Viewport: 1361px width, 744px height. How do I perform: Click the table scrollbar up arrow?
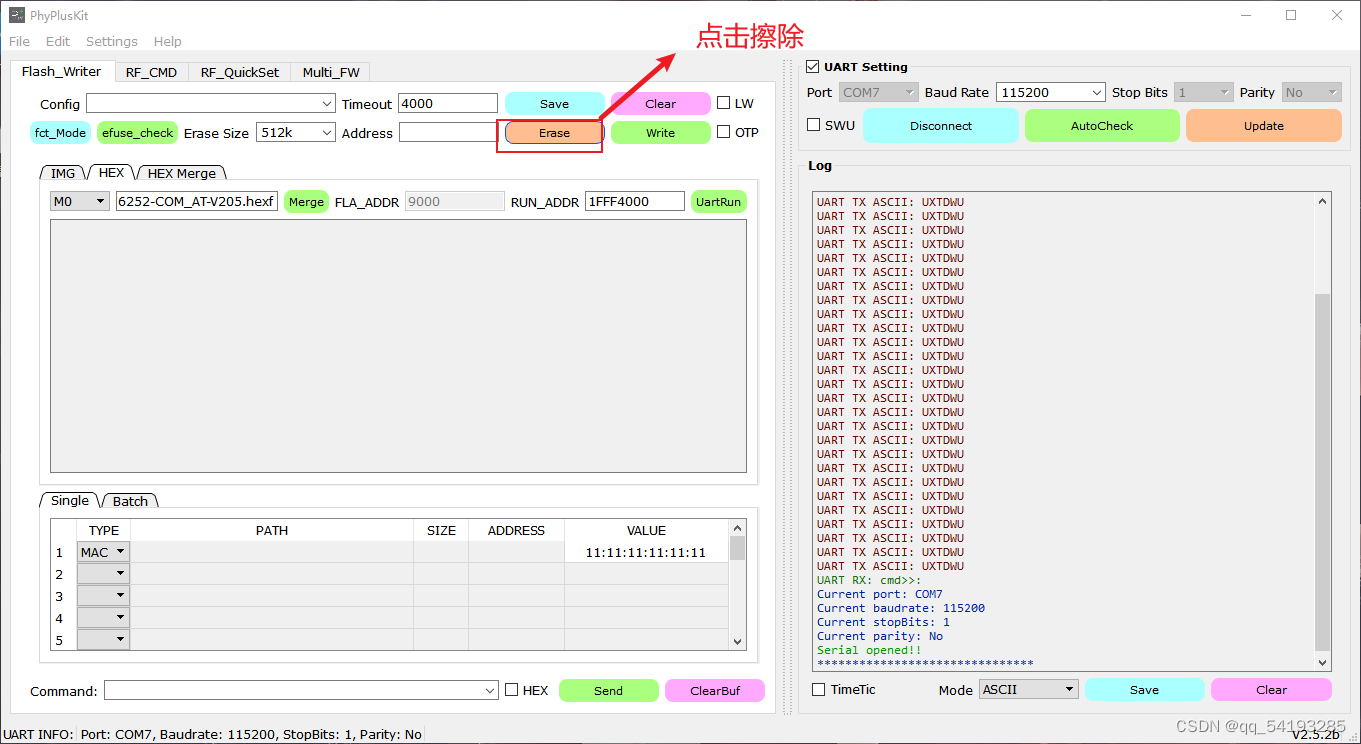(738, 528)
